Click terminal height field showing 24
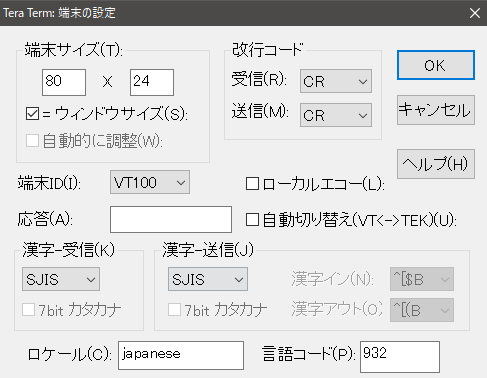Screen dimensions: 487x378 (152, 82)
